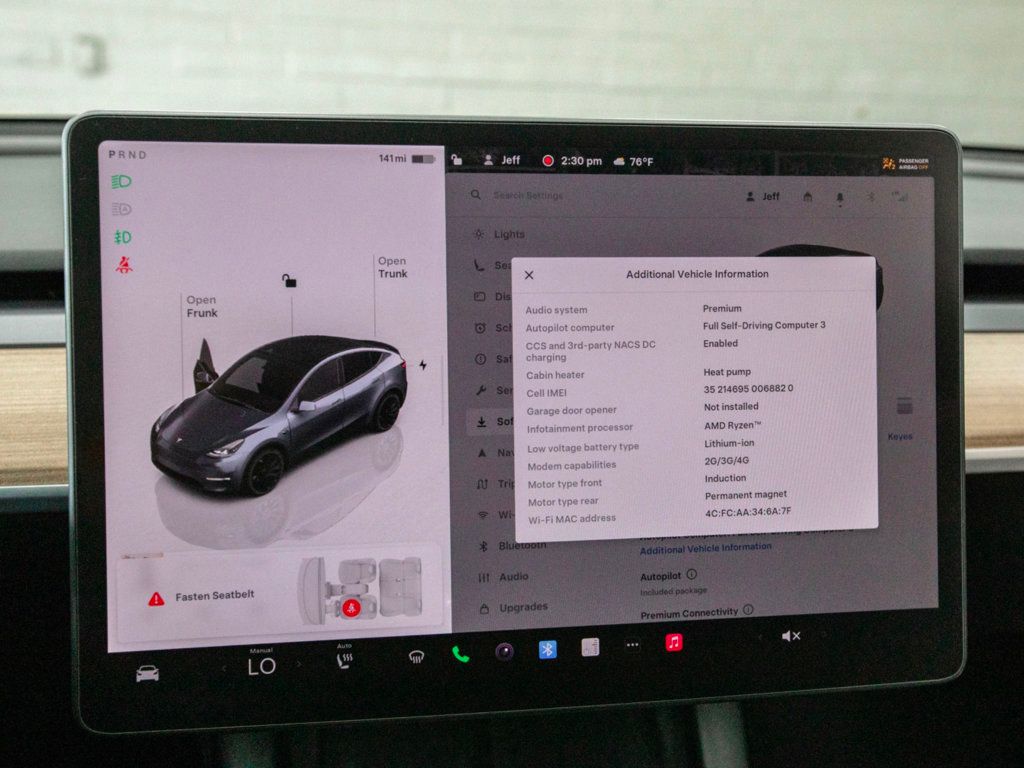Image resolution: width=1024 pixels, height=768 pixels.
Task: Tap the Permanent magnet rear motor value
Action: [746, 495]
